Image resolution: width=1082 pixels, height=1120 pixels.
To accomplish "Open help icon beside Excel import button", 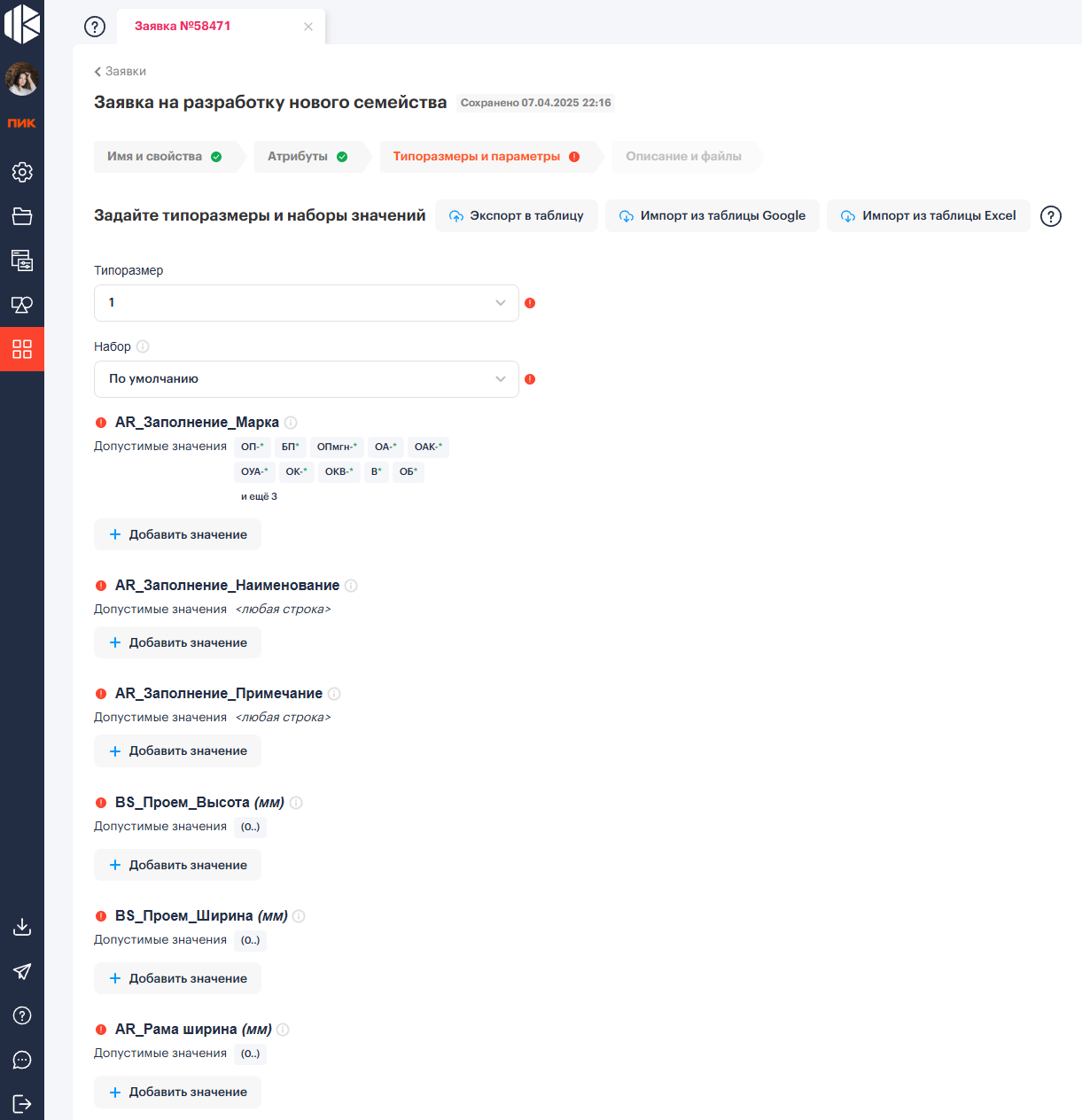I will pos(1050,216).
